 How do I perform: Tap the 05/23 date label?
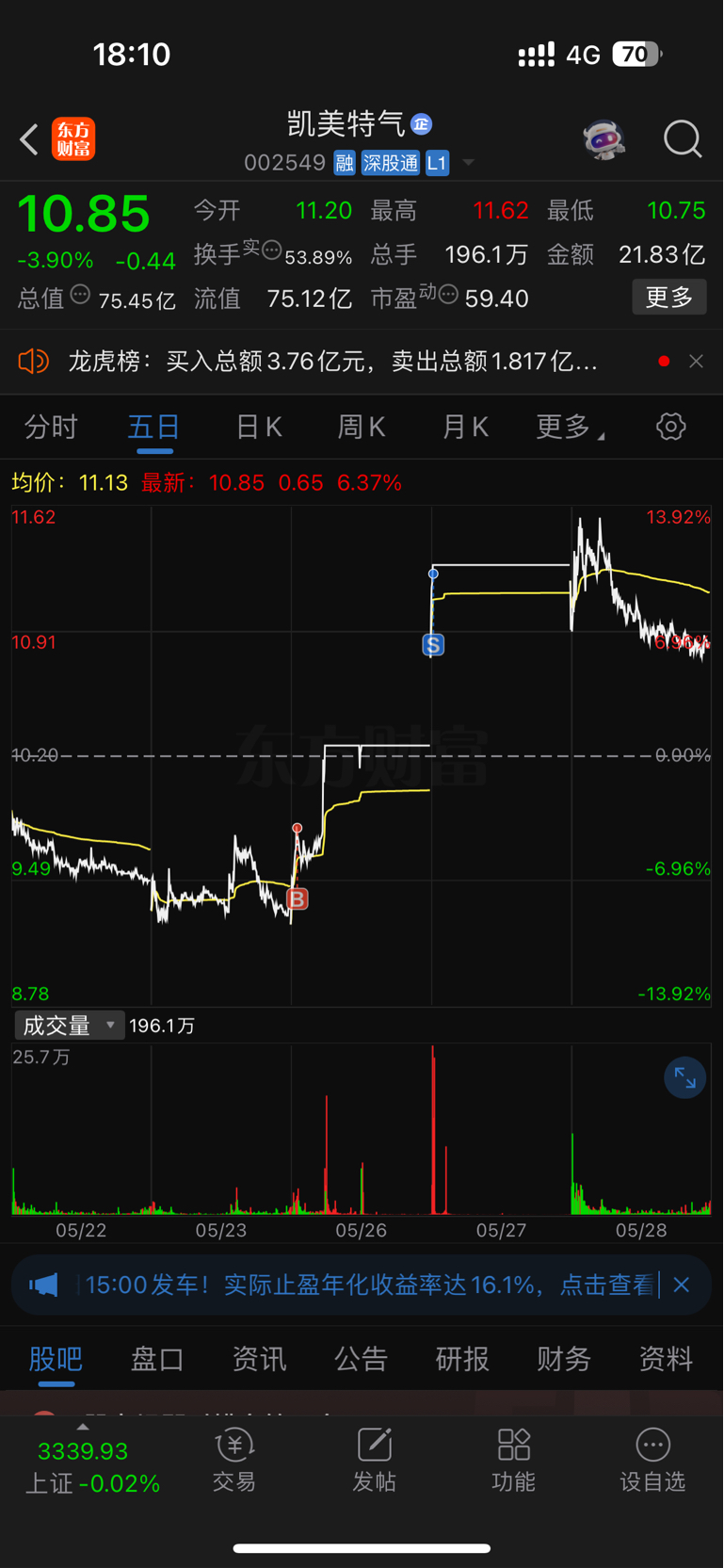(221, 1230)
